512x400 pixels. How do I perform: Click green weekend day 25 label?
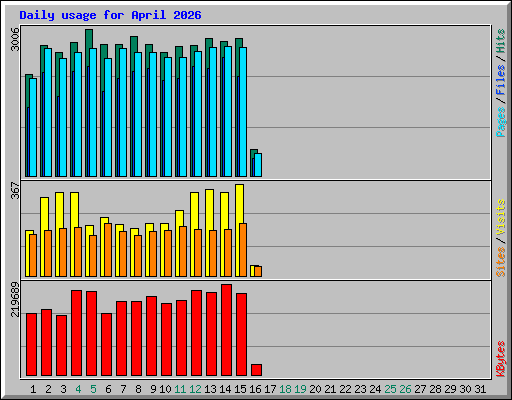tap(390, 389)
